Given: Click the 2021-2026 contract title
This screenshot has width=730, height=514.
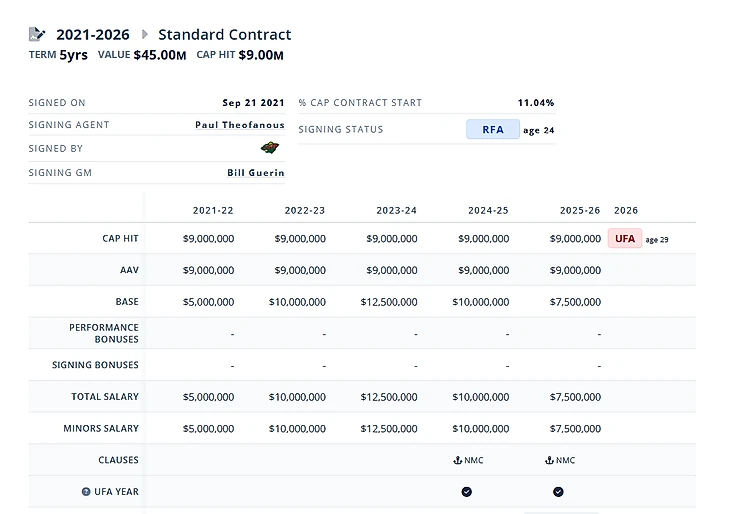Looking at the screenshot, I should [93, 35].
